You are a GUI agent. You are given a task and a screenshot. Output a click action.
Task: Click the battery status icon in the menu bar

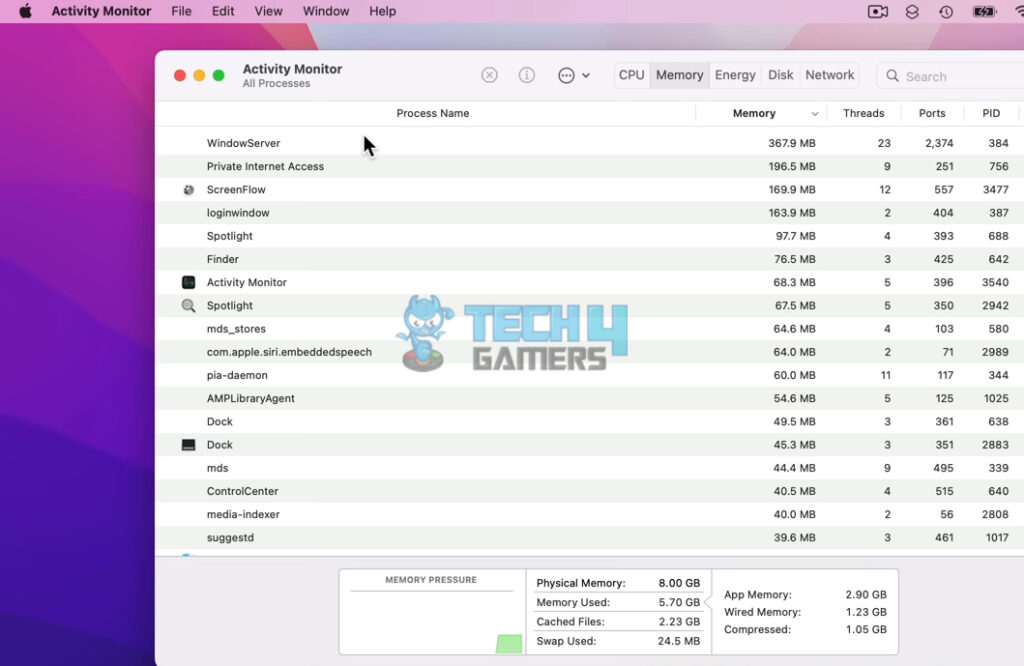[x=983, y=11]
